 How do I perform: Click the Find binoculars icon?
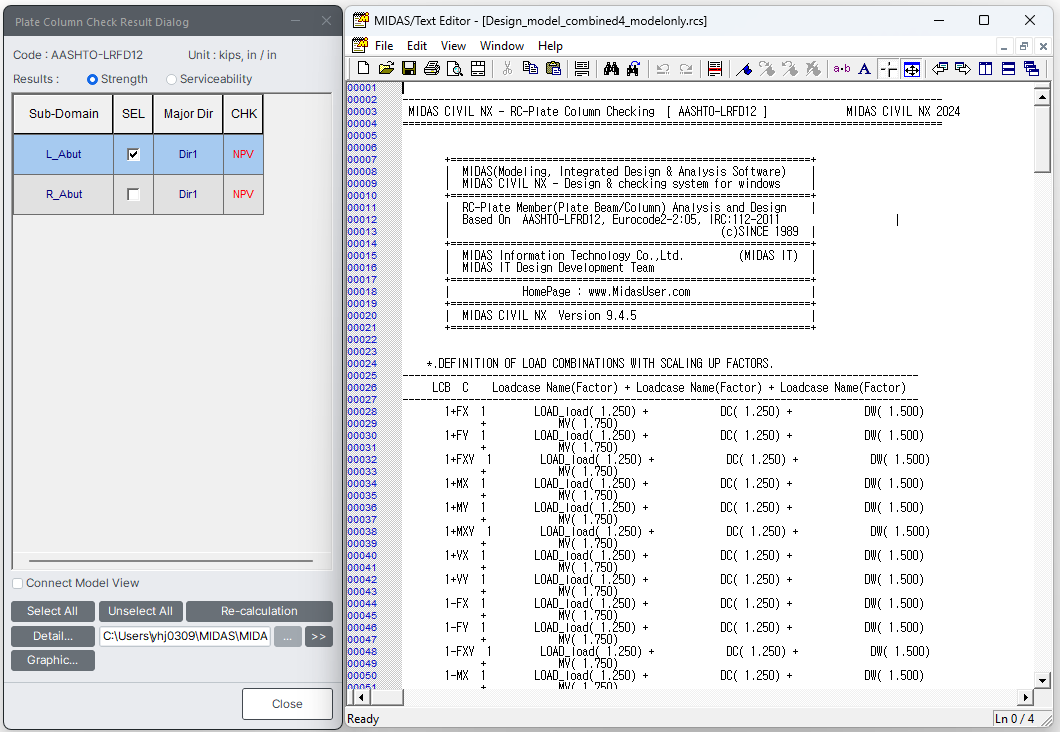(612, 69)
